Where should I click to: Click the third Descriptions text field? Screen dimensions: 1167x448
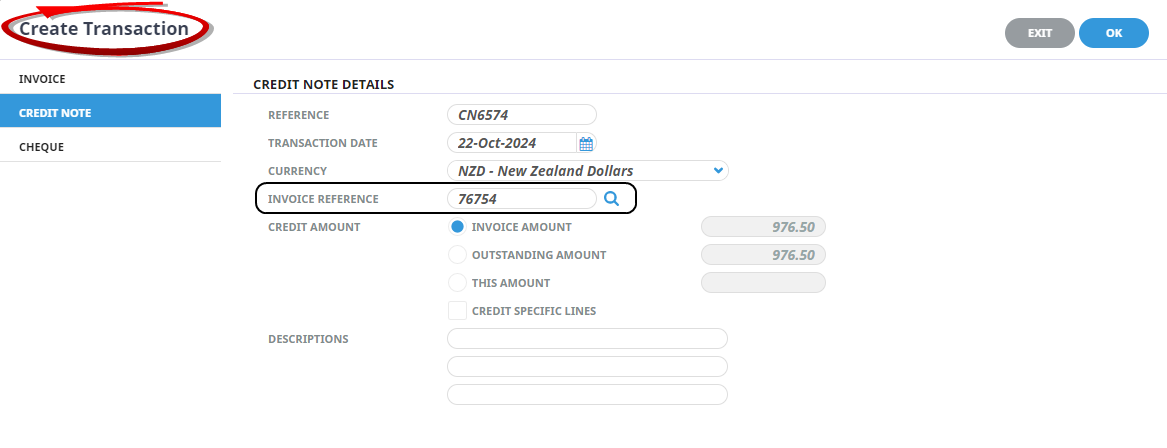tap(587, 395)
